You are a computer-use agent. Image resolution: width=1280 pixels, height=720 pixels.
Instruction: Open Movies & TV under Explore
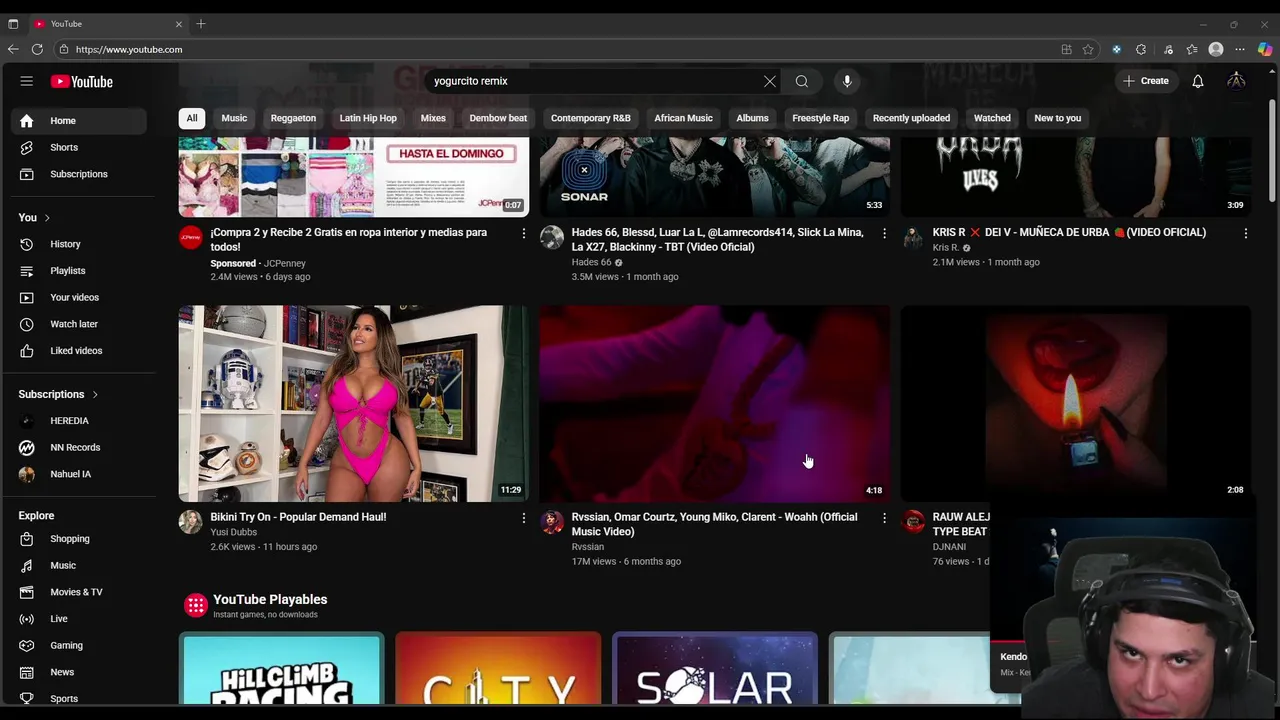pos(79,592)
